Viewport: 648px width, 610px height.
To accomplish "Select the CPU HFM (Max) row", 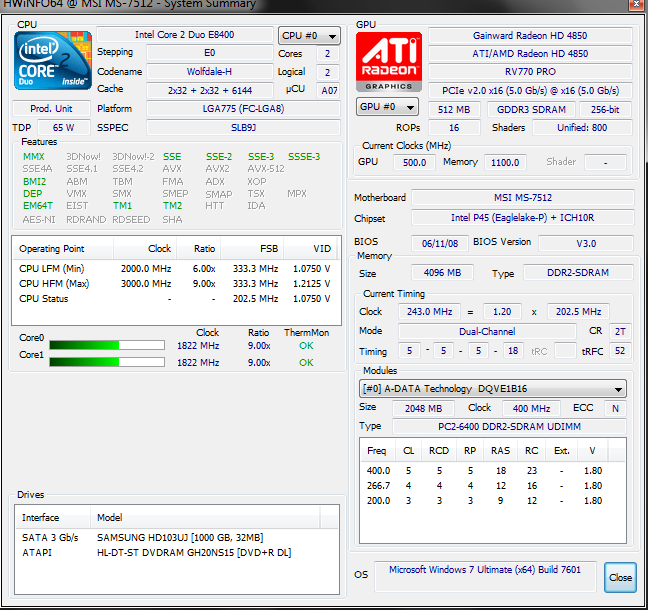I will (x=176, y=284).
